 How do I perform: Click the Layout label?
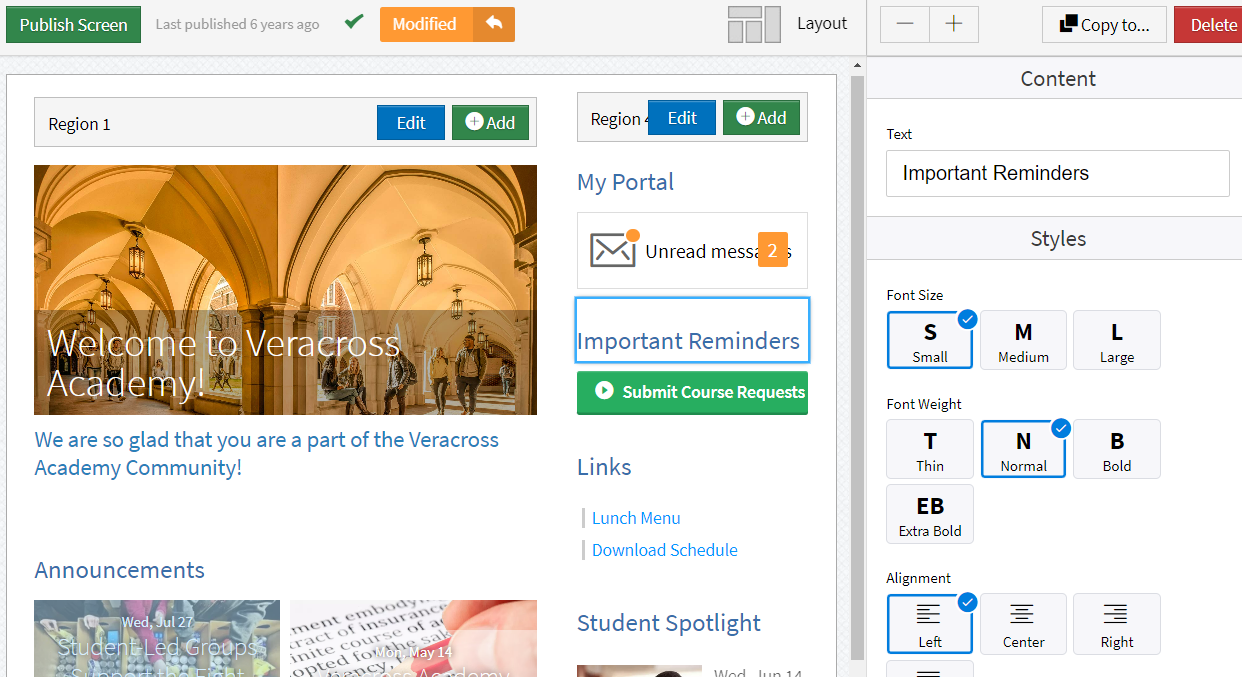point(822,23)
